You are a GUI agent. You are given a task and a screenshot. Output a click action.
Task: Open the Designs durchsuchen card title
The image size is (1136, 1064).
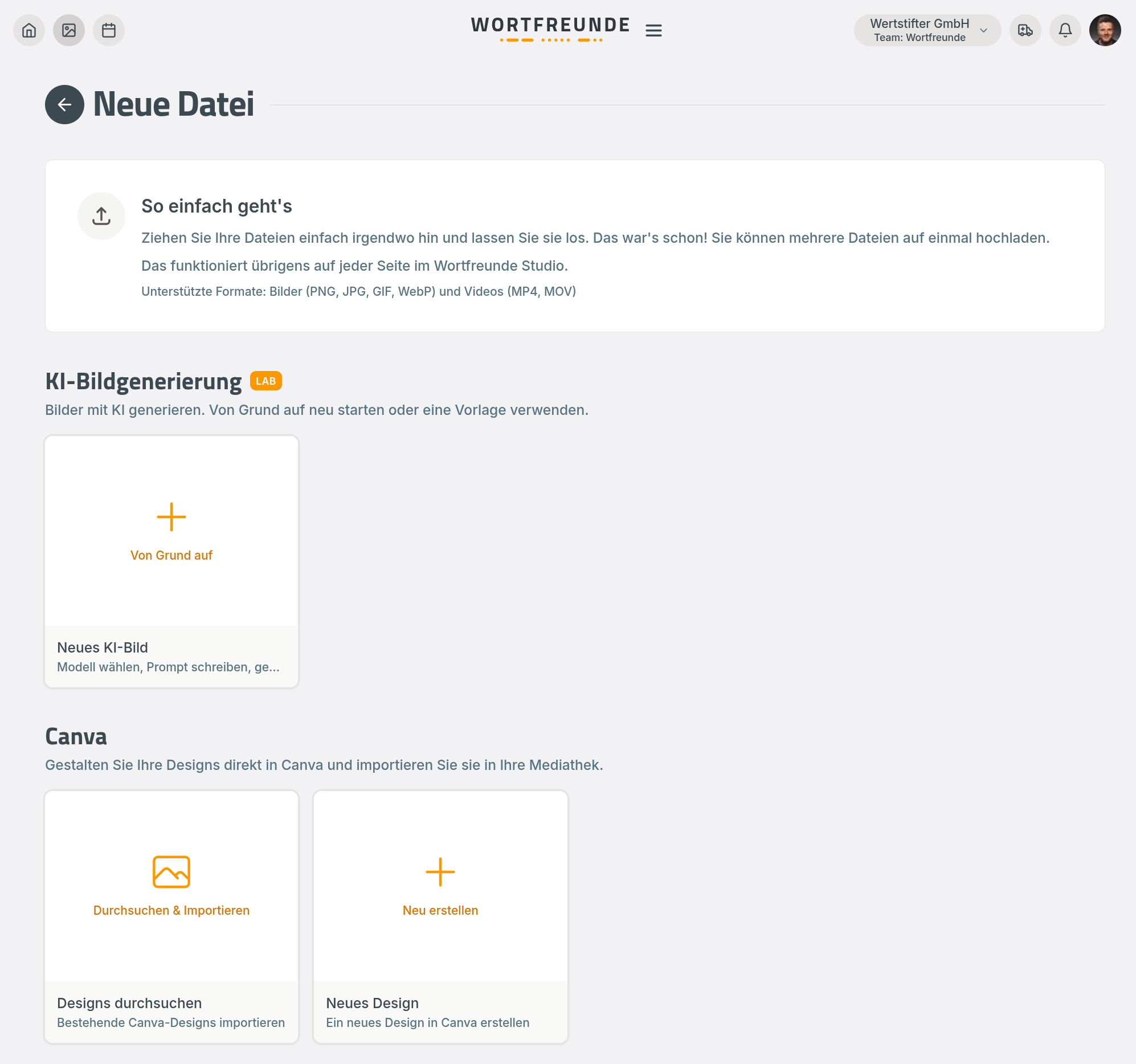click(130, 1004)
